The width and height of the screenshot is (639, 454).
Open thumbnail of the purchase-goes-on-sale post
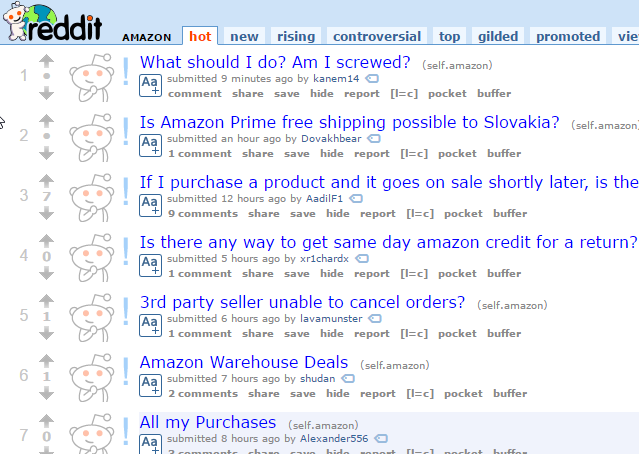(x=92, y=198)
